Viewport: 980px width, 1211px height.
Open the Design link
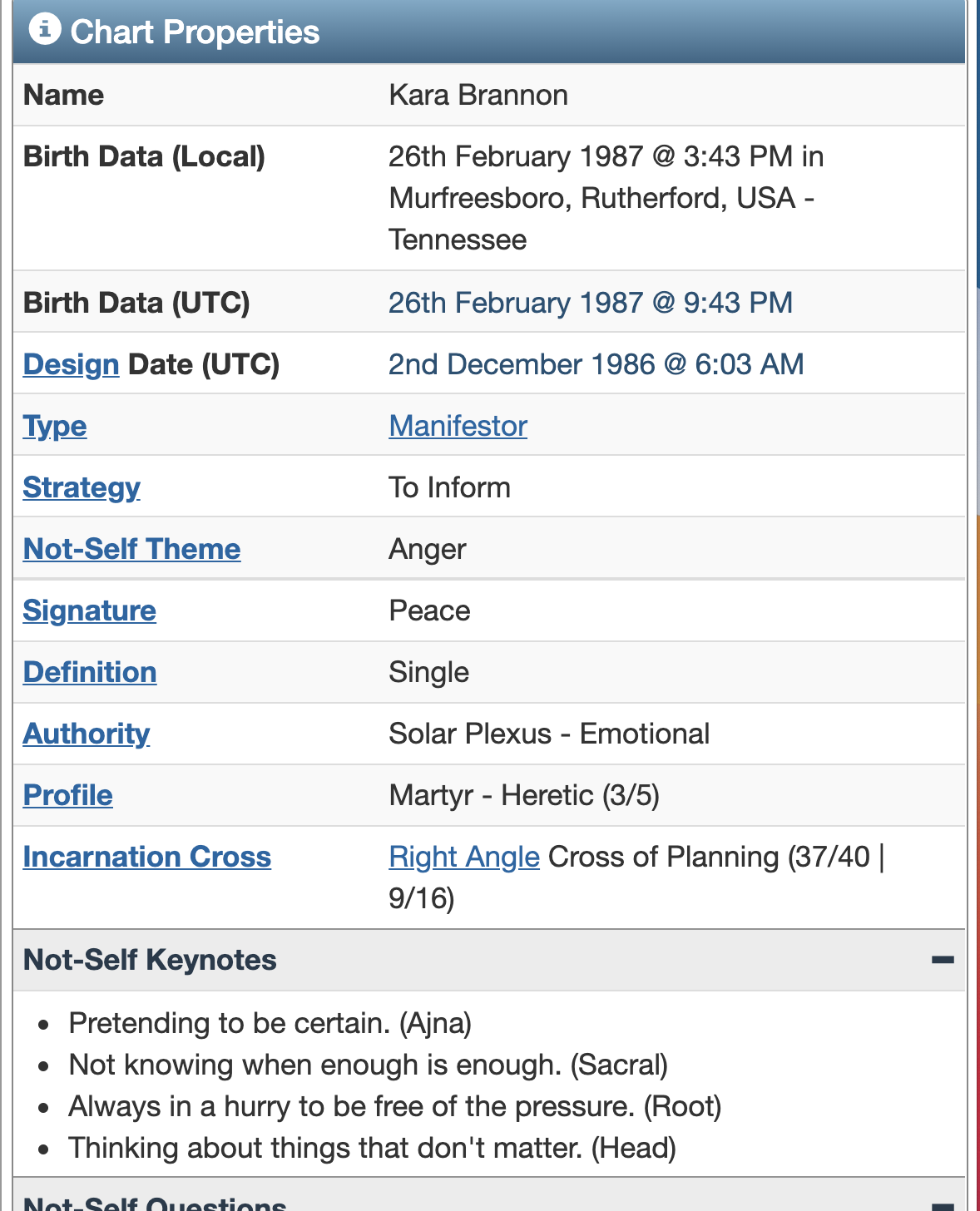click(72, 364)
